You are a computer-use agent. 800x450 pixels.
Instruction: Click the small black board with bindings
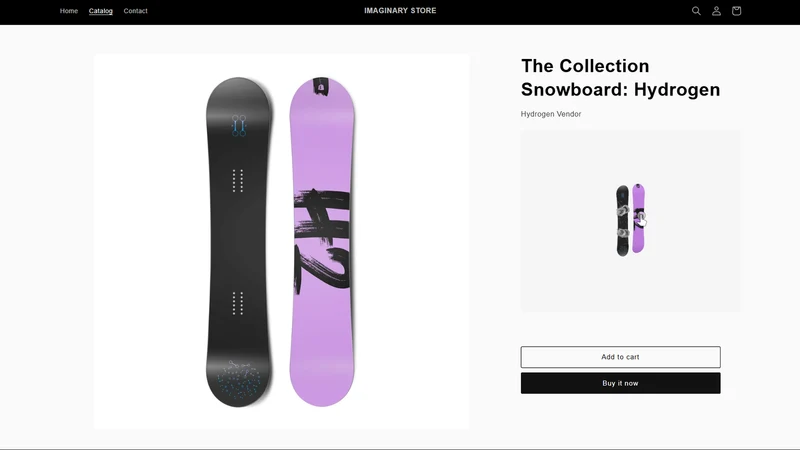(622, 220)
